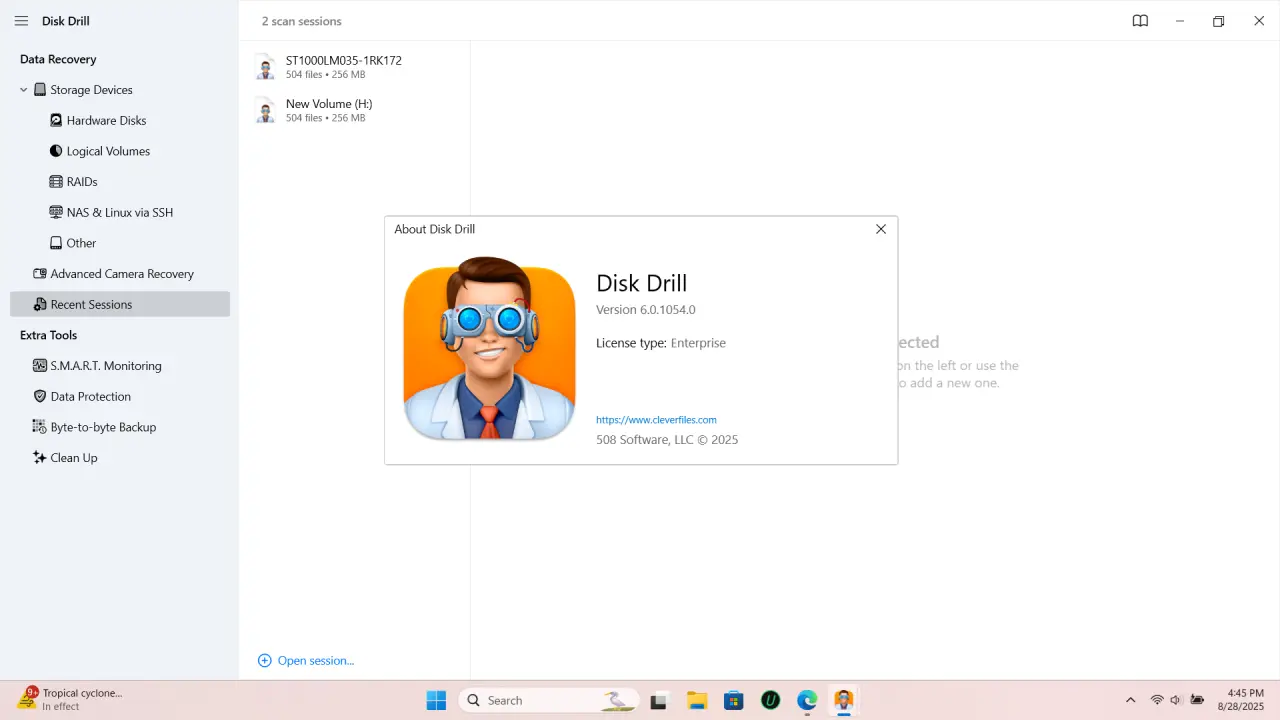
Task: Click the Logical Volumes pie icon
Action: coord(56,151)
